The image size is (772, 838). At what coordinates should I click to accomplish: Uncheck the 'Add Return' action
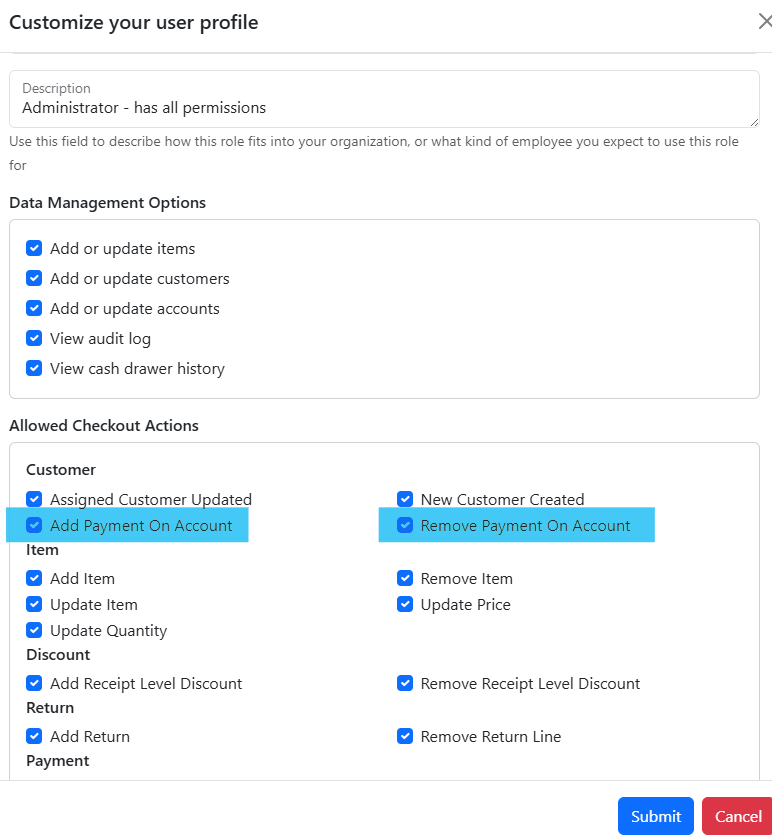coord(33,736)
